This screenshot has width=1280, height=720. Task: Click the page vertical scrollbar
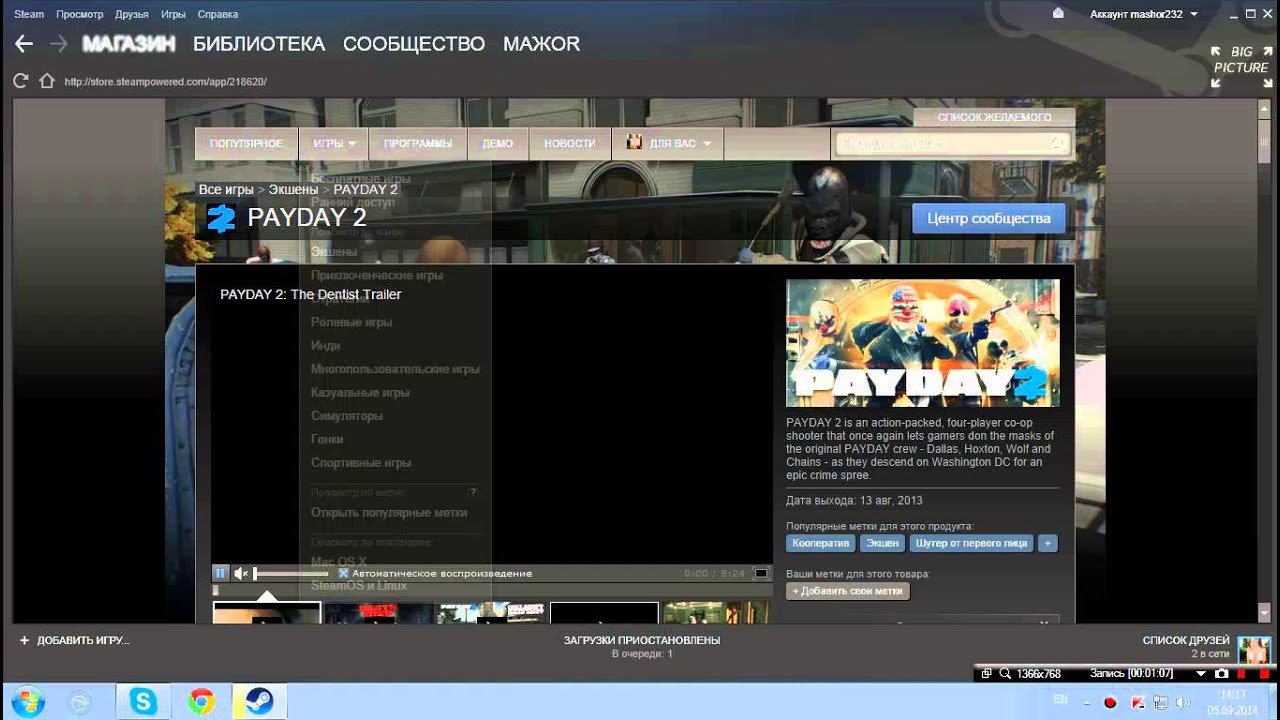(1264, 362)
